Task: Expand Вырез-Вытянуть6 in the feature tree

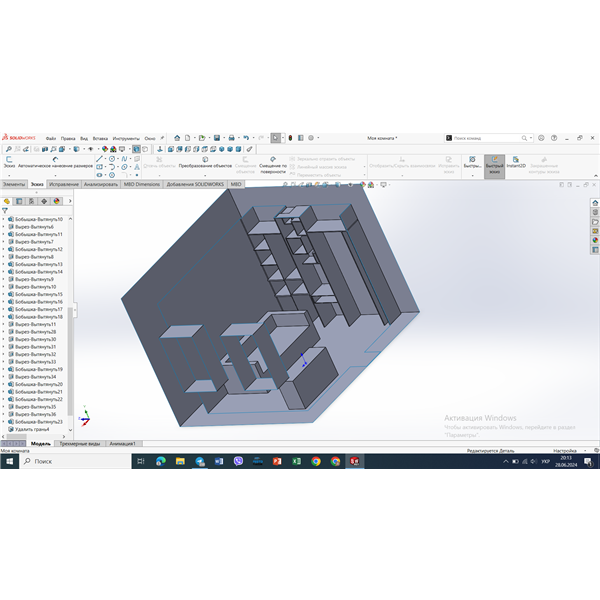Action: pos(4,227)
